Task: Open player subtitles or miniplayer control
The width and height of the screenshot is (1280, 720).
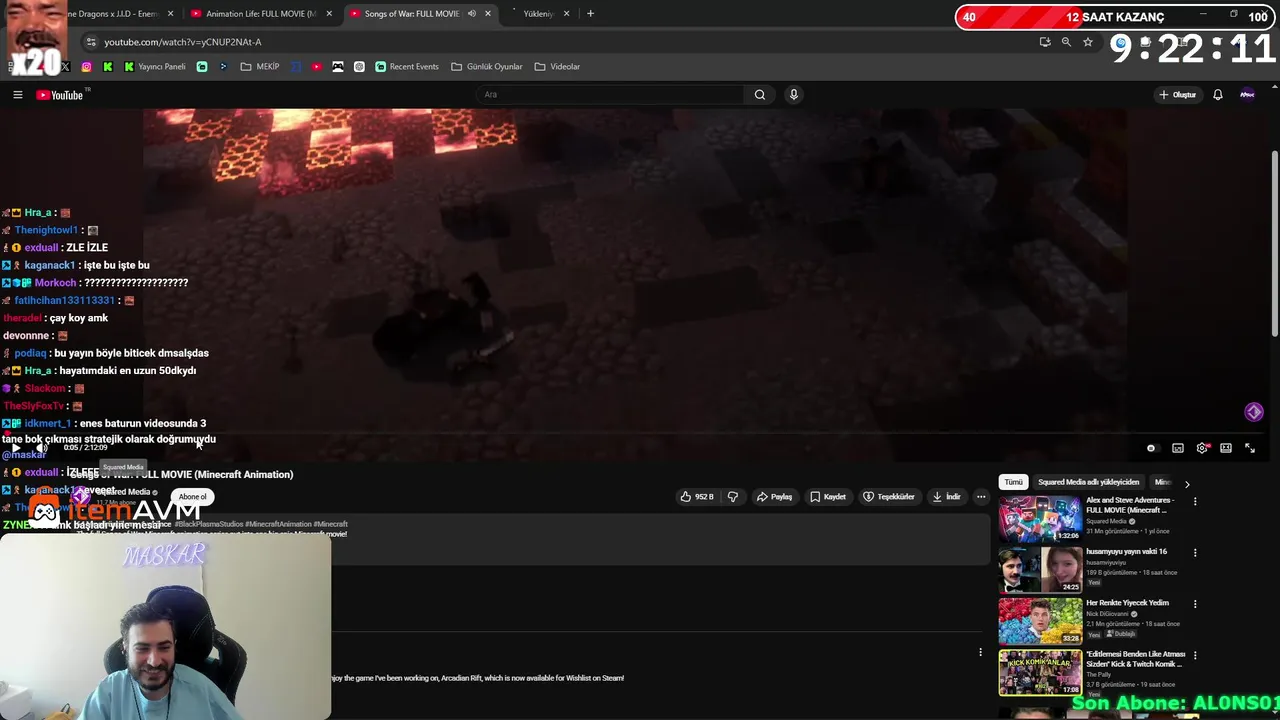Action: pyautogui.click(x=1178, y=448)
